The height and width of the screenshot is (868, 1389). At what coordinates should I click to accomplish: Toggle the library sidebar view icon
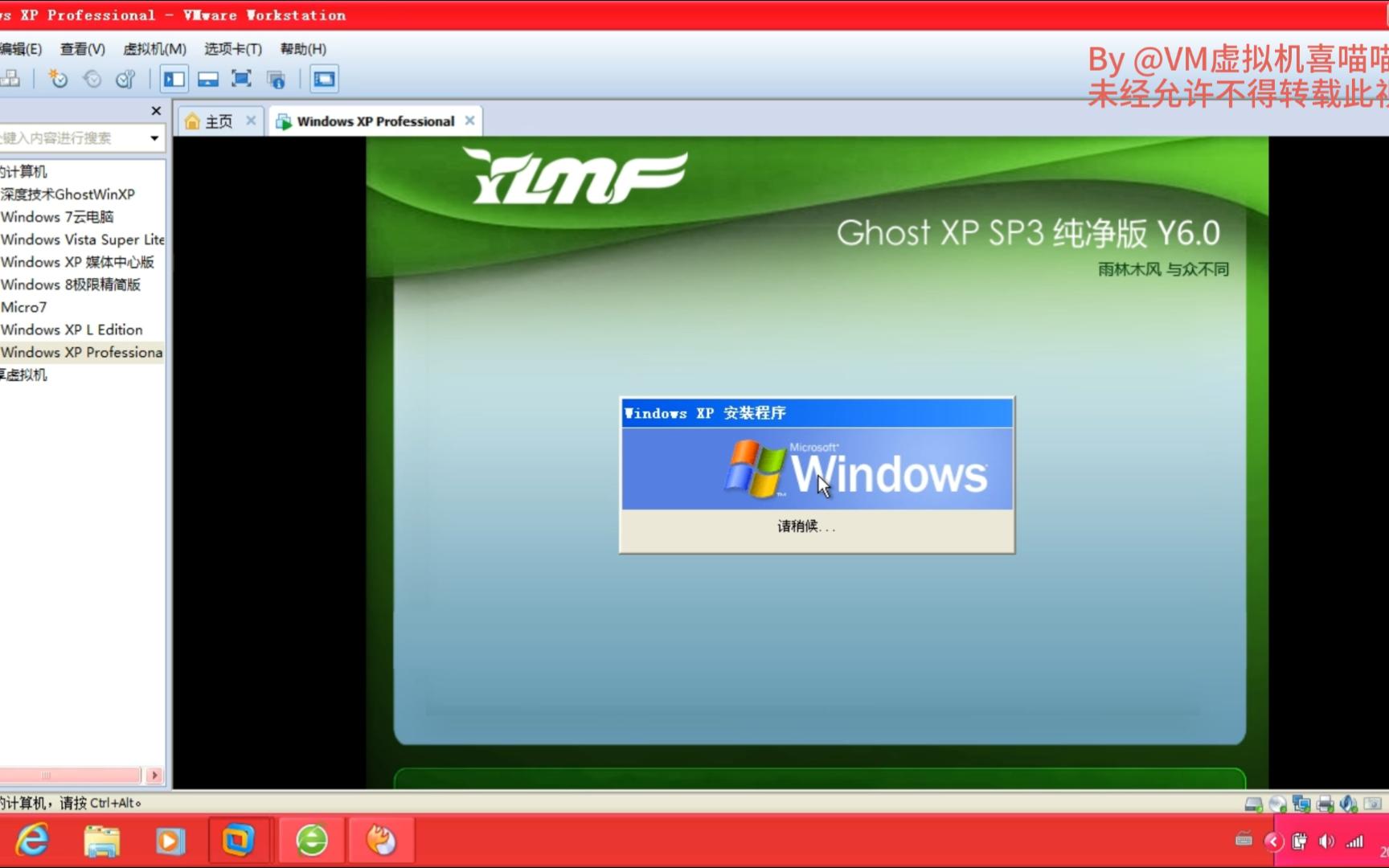[x=174, y=79]
